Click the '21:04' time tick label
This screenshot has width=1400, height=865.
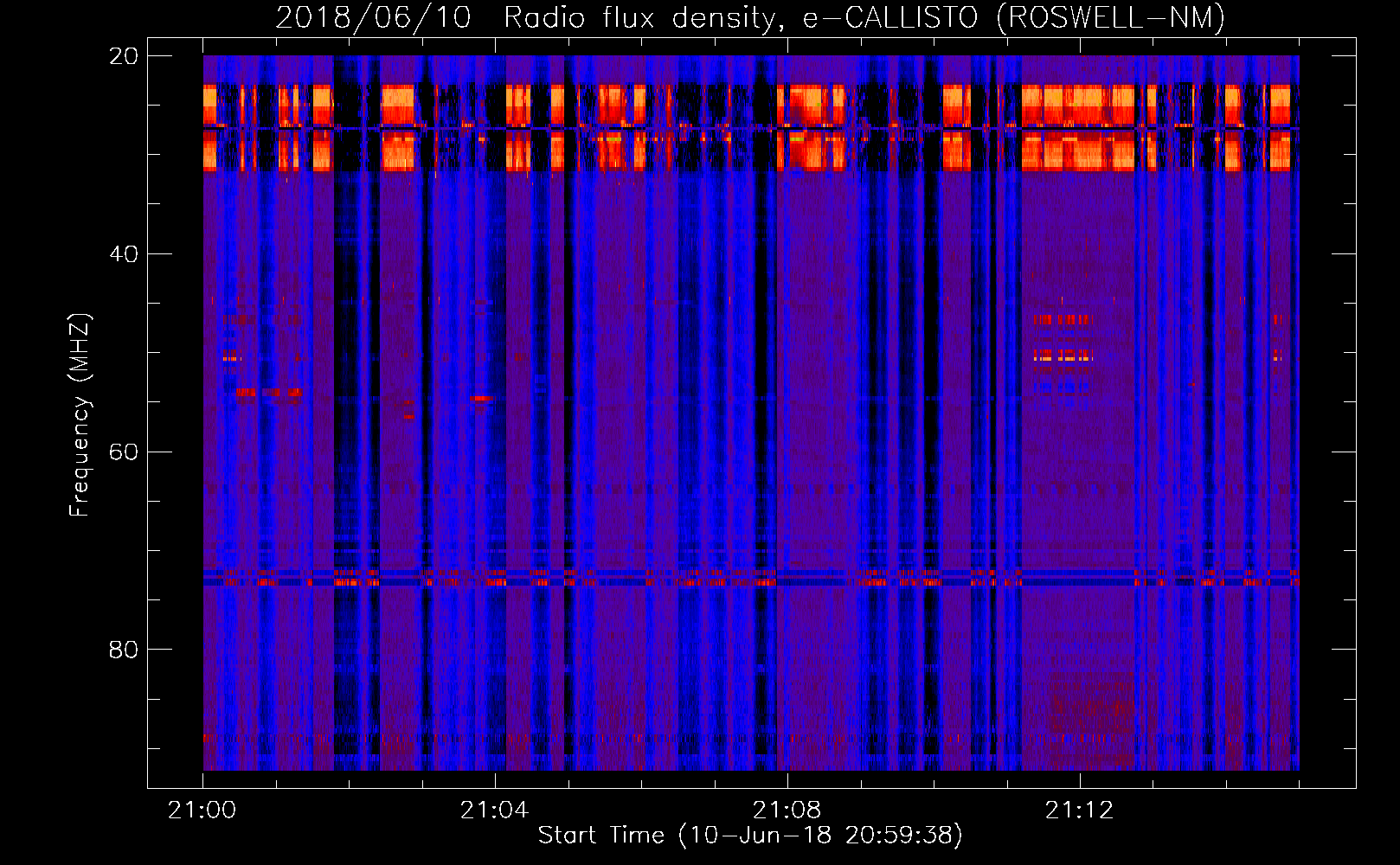(494, 811)
